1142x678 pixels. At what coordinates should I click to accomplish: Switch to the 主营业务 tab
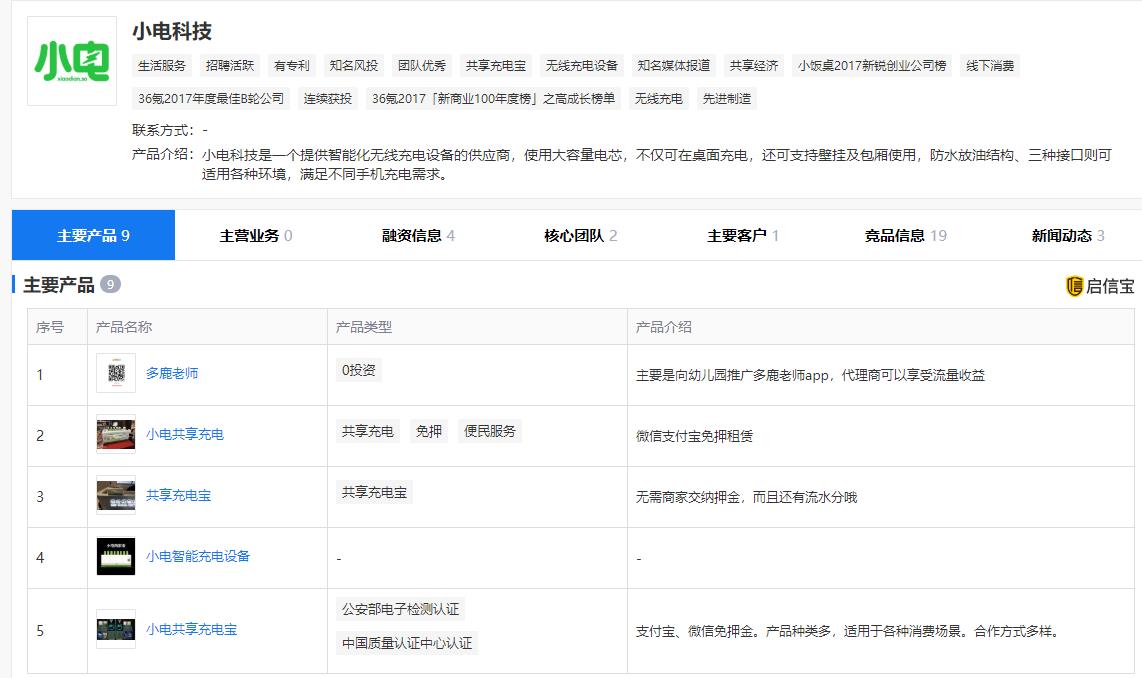256,235
